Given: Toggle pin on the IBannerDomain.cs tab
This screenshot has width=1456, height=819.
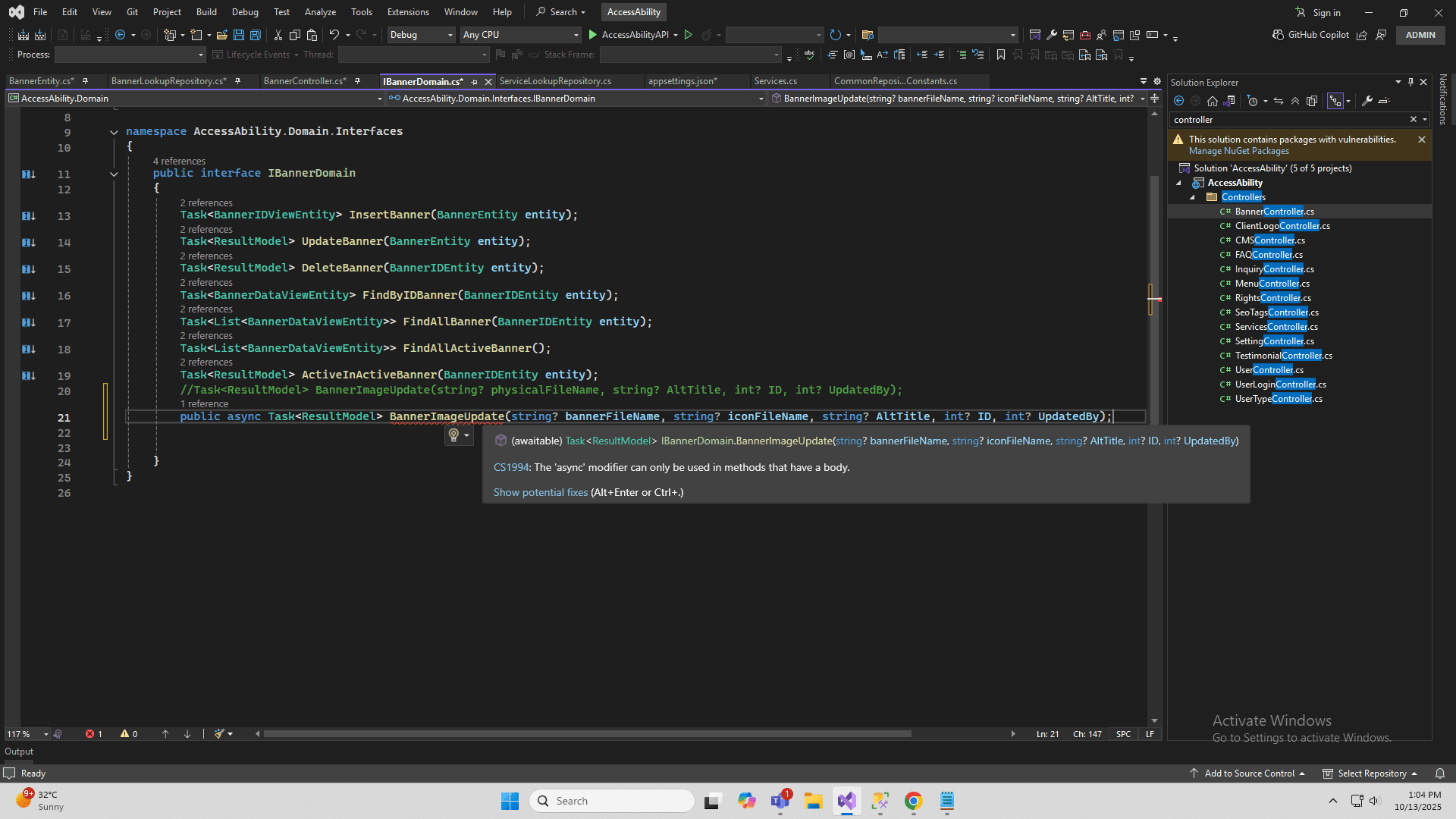Looking at the screenshot, I should [474, 81].
